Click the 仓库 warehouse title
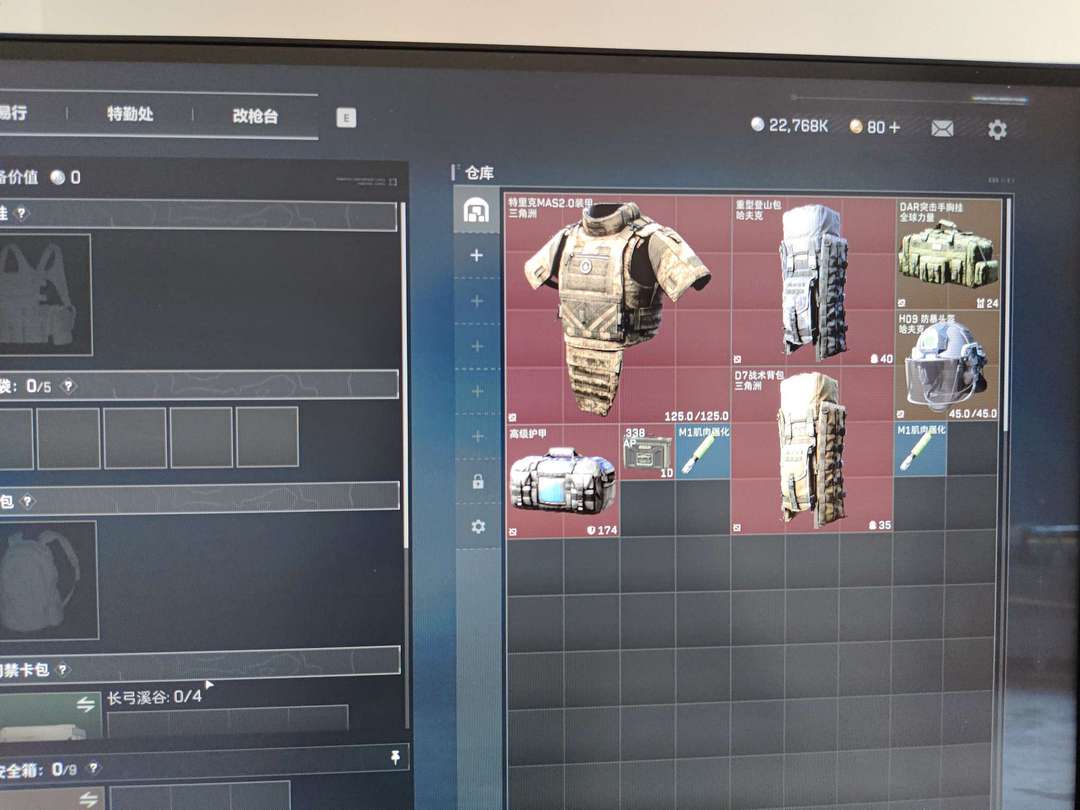1080x810 pixels. pos(479,172)
